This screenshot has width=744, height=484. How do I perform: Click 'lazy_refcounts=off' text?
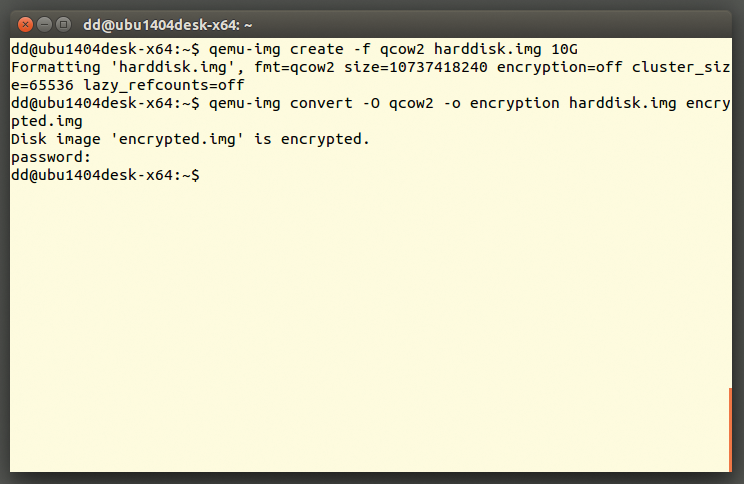(164, 85)
